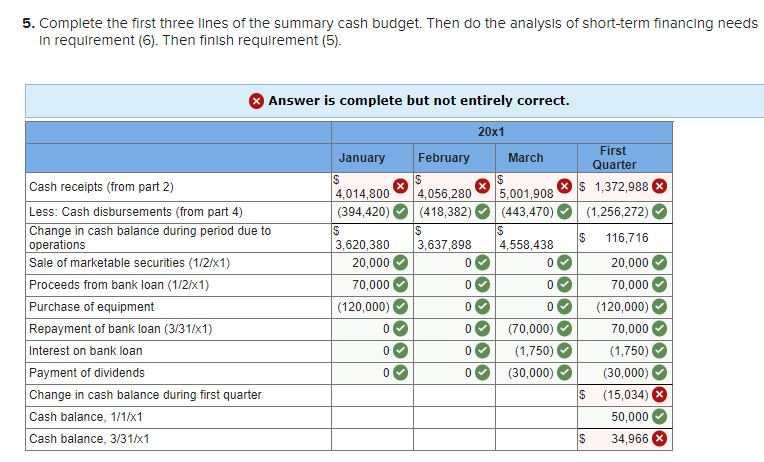Click the 'Cash balance, 3/31/x1' row label

coord(89,439)
